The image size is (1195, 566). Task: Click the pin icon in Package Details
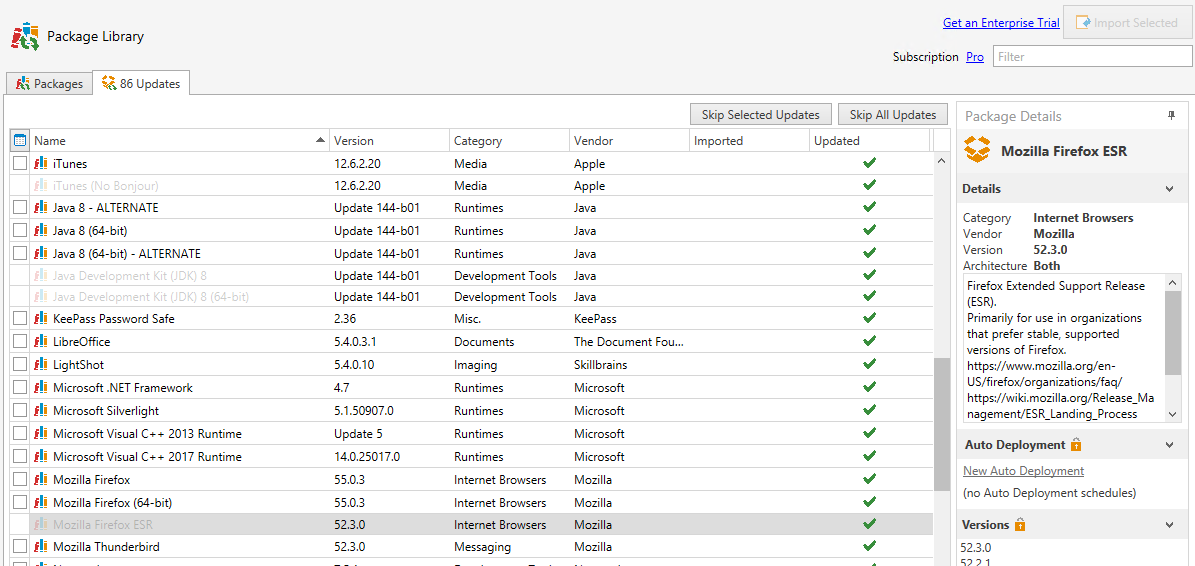(x=1171, y=116)
